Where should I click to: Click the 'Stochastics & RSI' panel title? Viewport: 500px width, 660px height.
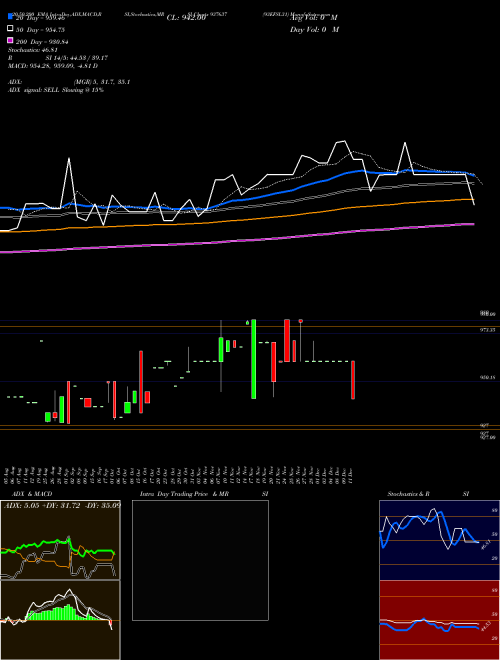(x=428, y=494)
